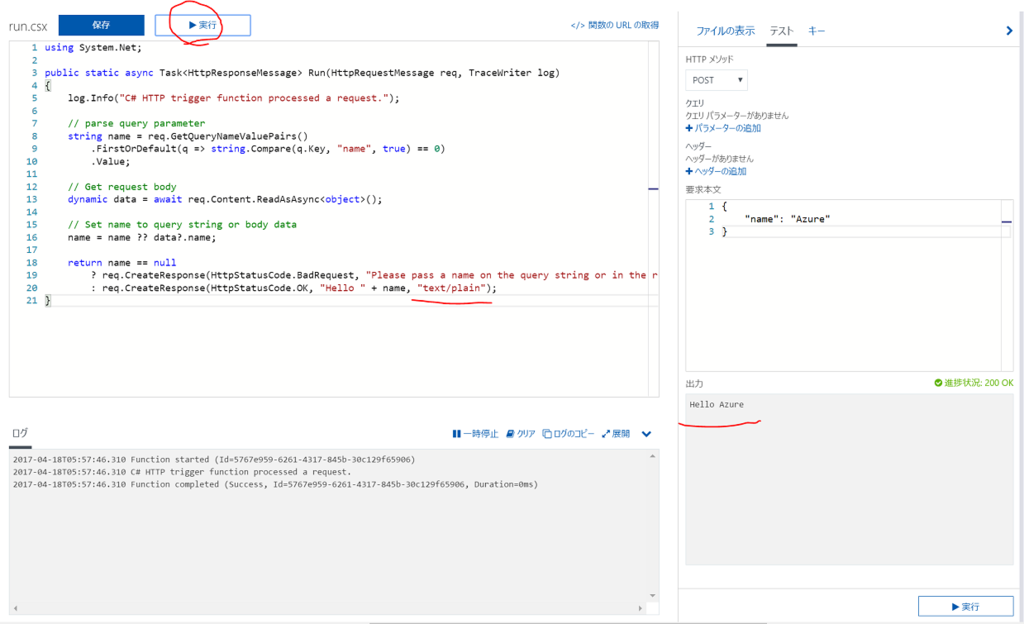The height and width of the screenshot is (624, 1024).
Task: Switch to the ファイルの表示 tab
Action: pos(725,31)
